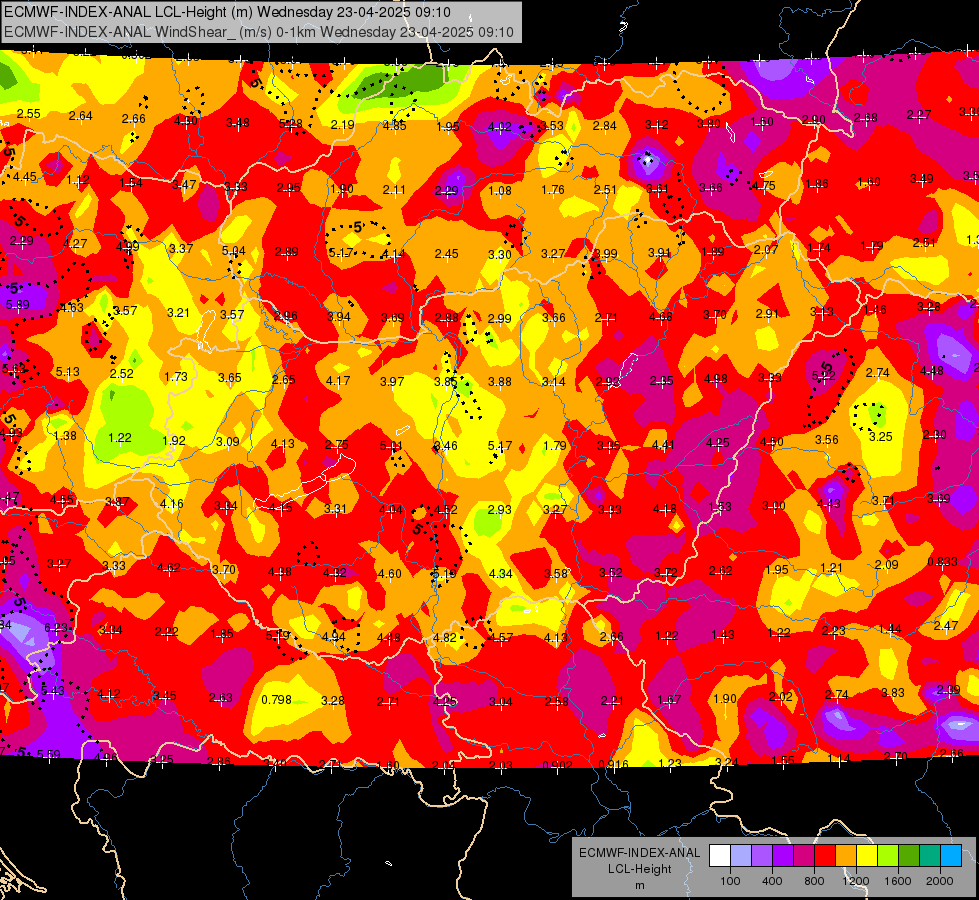979x900 pixels.
Task: Click the wind shear value 4.57
Action: pos(501,638)
